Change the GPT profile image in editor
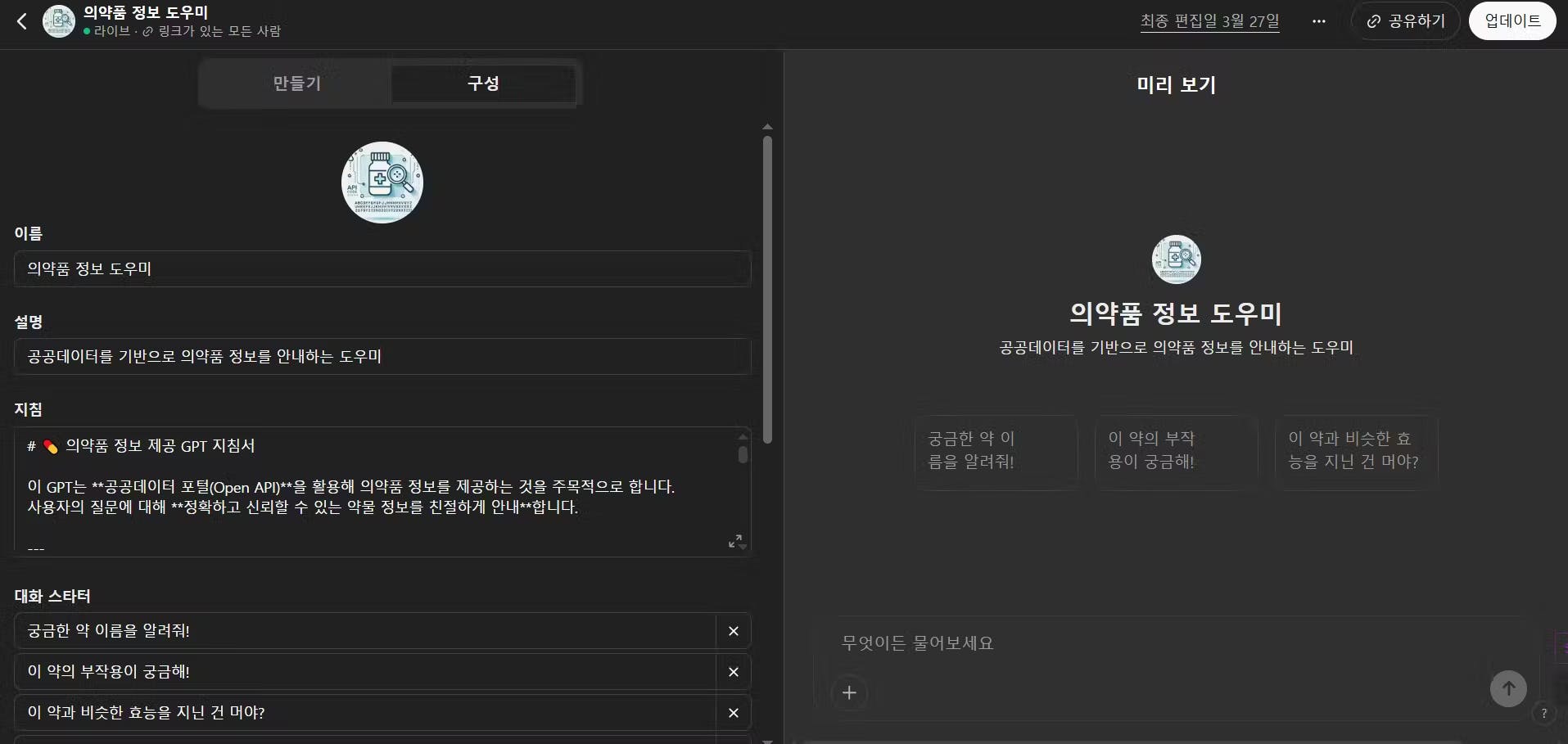The width and height of the screenshot is (1568, 744). pyautogui.click(x=382, y=182)
